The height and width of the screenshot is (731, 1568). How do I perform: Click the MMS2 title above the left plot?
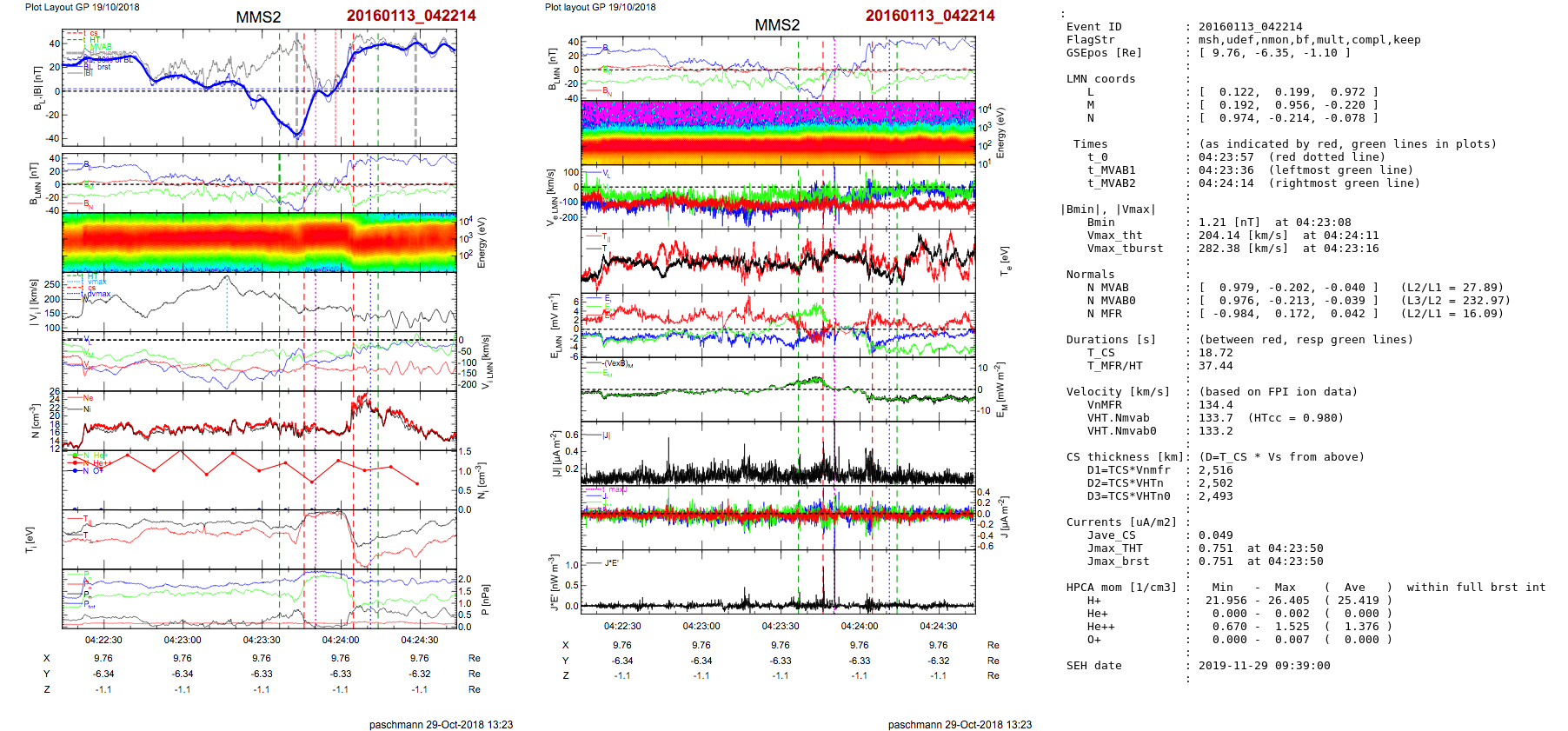258,17
